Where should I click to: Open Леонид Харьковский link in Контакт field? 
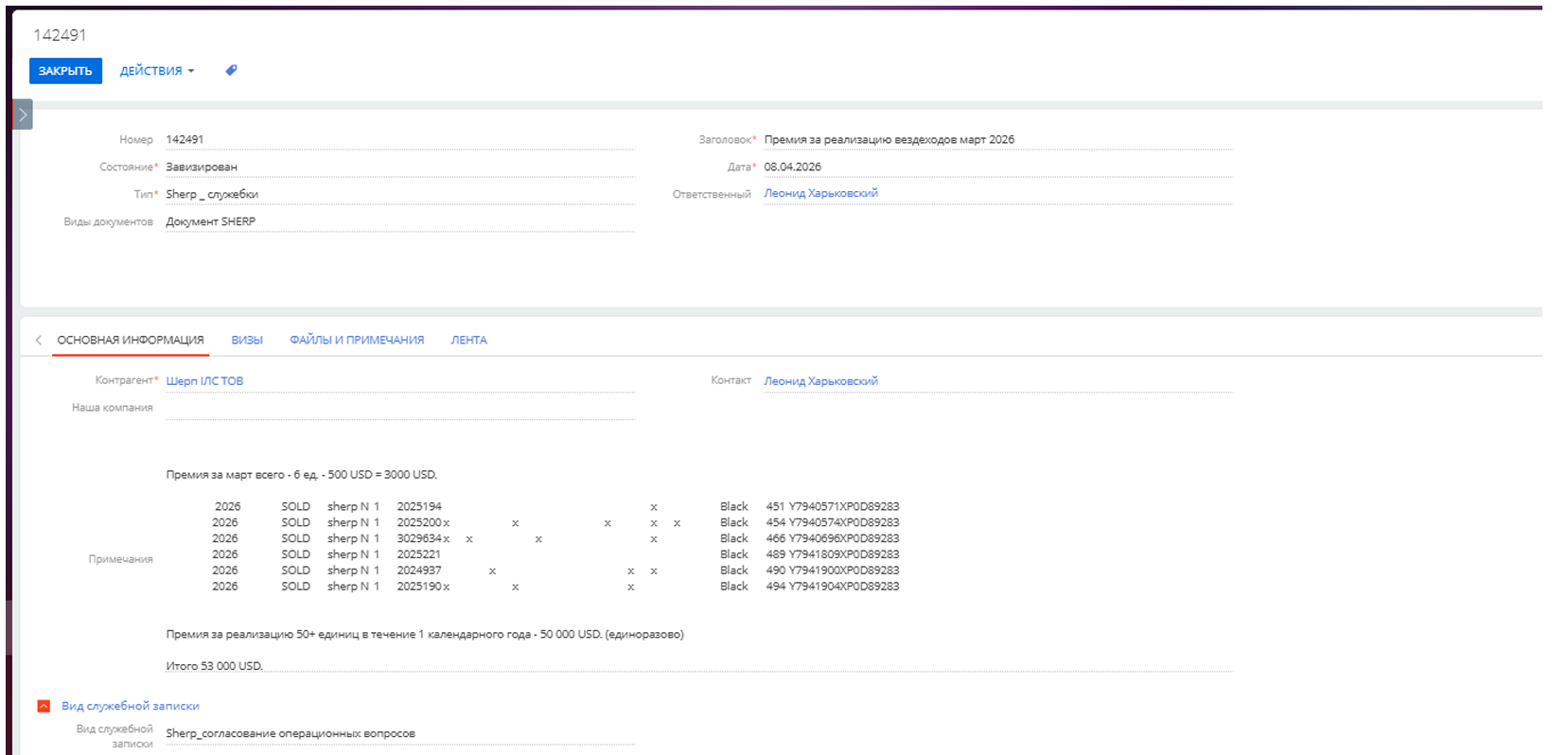[x=821, y=381]
